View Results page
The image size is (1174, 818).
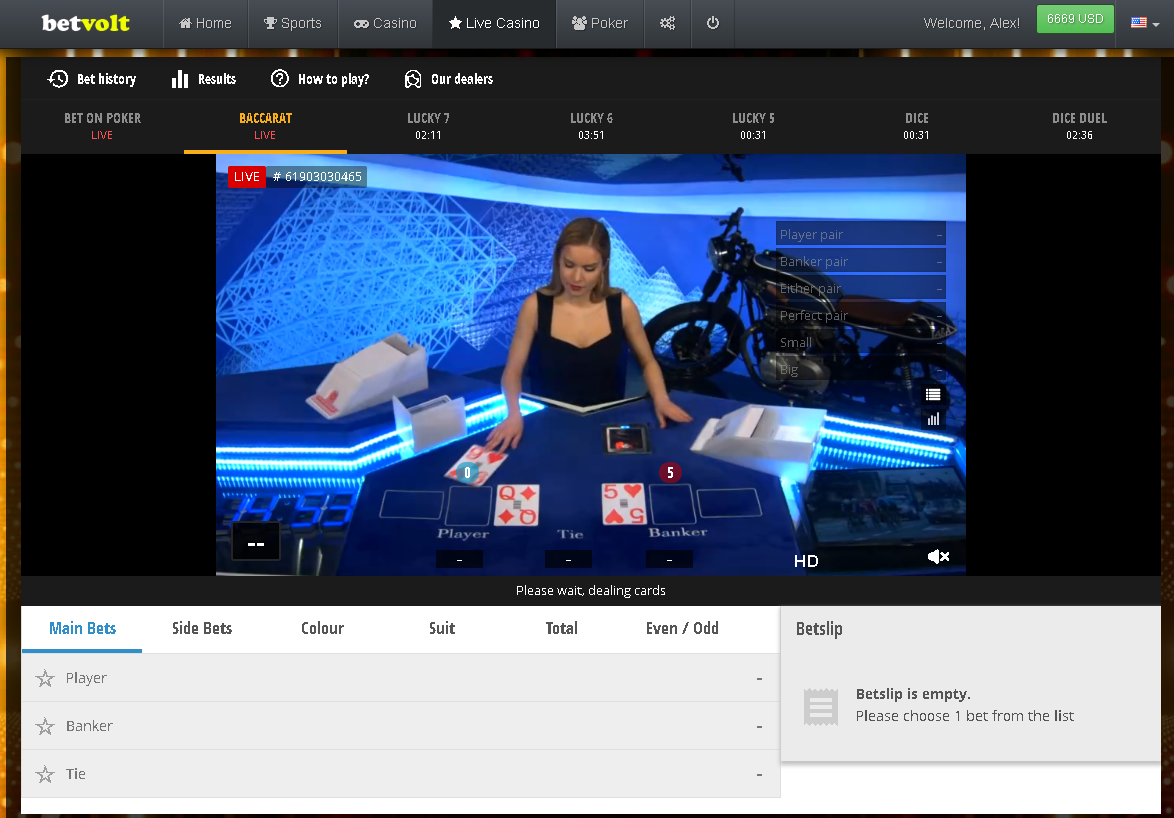(204, 79)
